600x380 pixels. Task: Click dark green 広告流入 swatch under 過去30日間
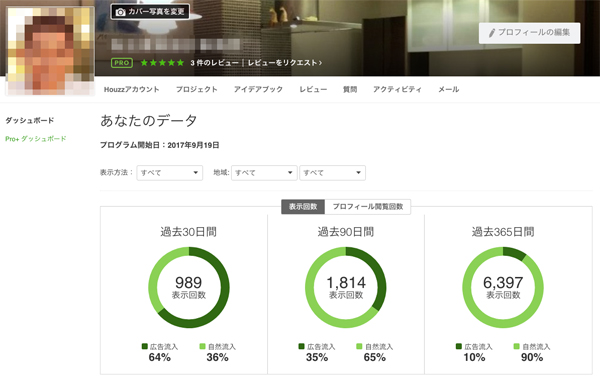(145, 346)
